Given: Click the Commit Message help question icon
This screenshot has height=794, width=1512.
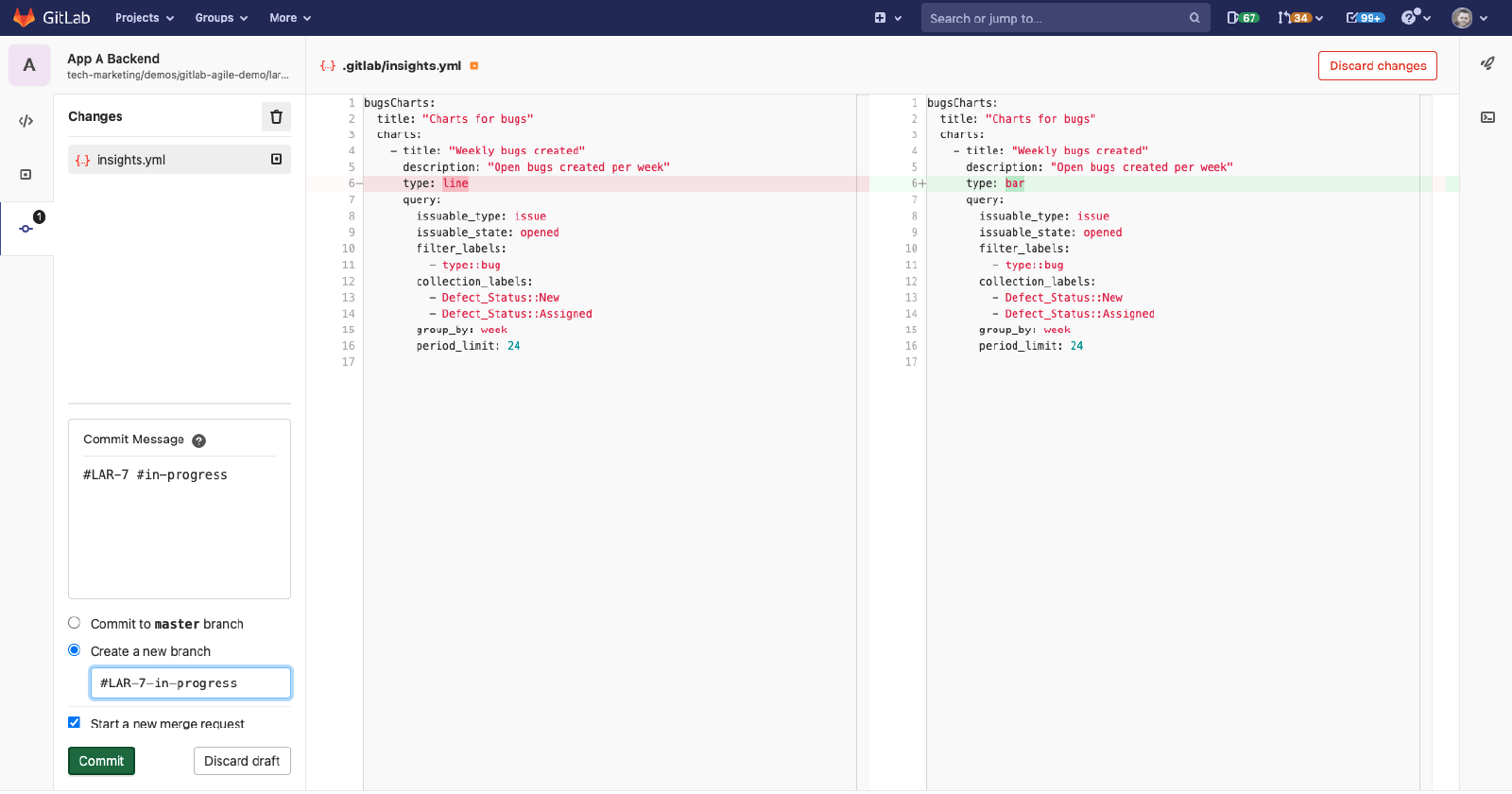Looking at the screenshot, I should pos(198,440).
